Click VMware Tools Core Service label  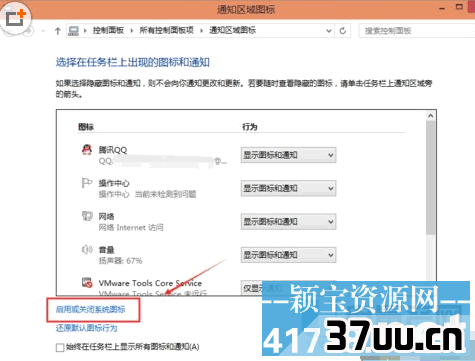click(150, 283)
